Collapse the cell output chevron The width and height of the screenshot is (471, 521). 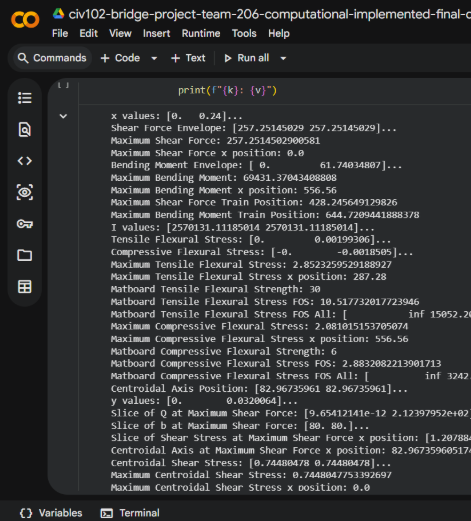(x=63, y=116)
